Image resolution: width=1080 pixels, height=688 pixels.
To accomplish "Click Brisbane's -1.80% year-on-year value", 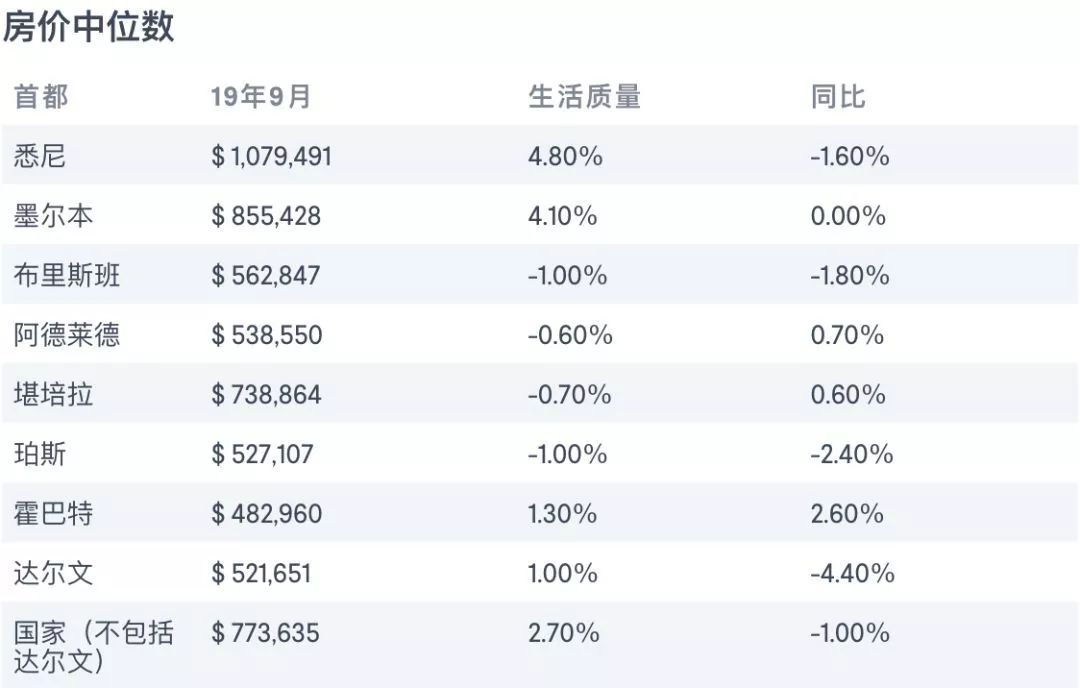I will point(850,275).
